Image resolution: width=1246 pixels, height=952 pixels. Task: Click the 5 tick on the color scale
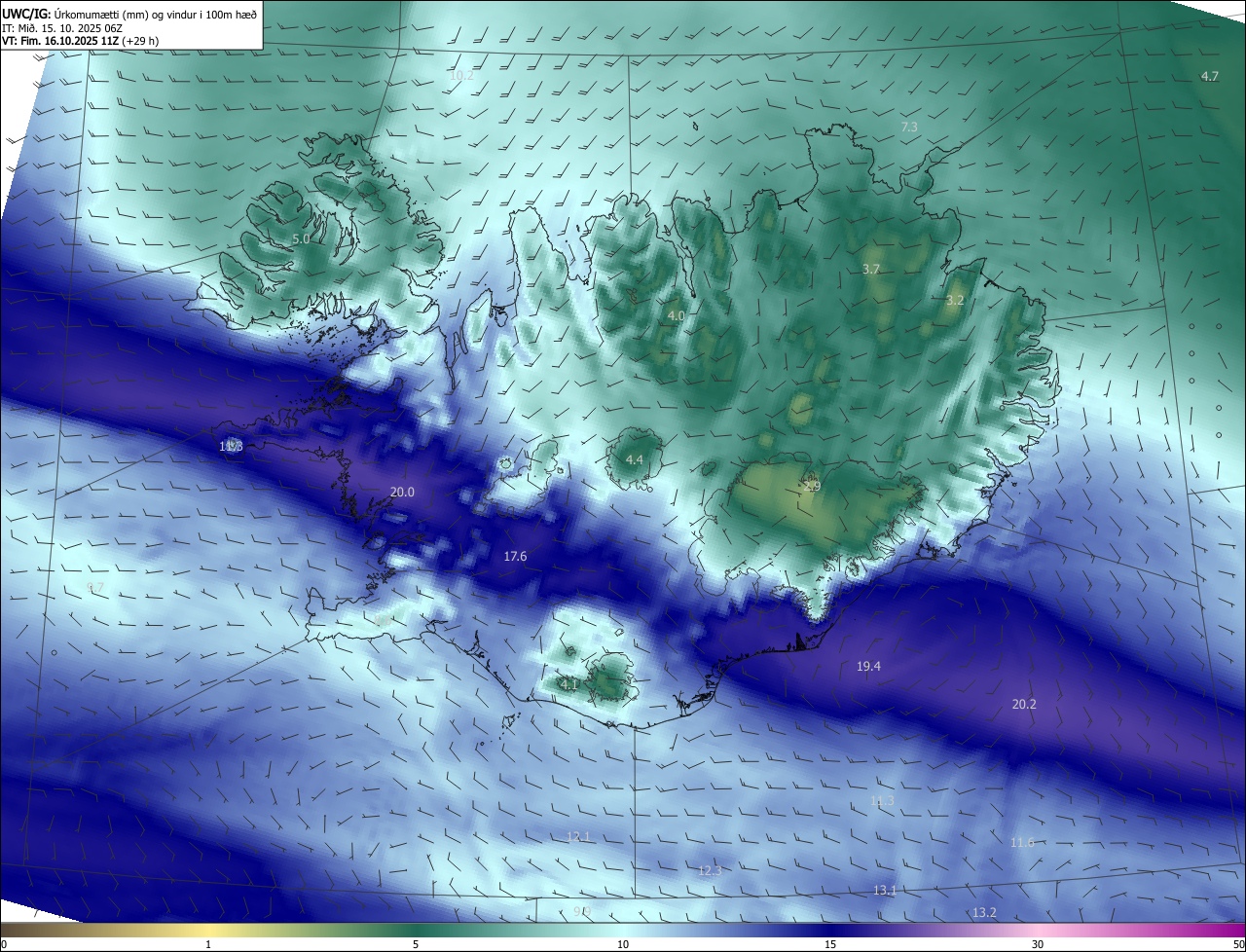tap(416, 945)
